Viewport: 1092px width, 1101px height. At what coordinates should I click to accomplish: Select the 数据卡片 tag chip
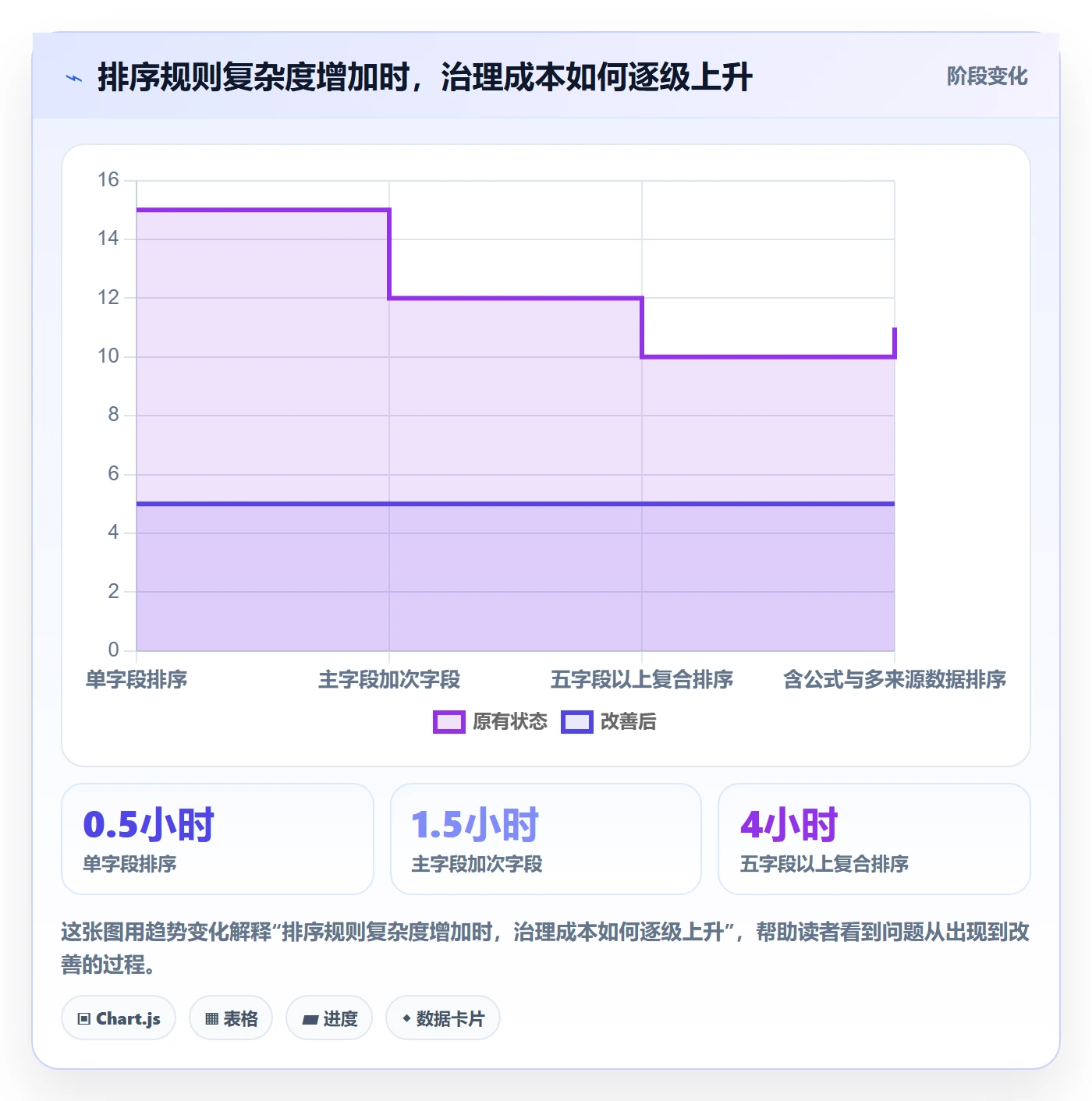coord(443,1018)
